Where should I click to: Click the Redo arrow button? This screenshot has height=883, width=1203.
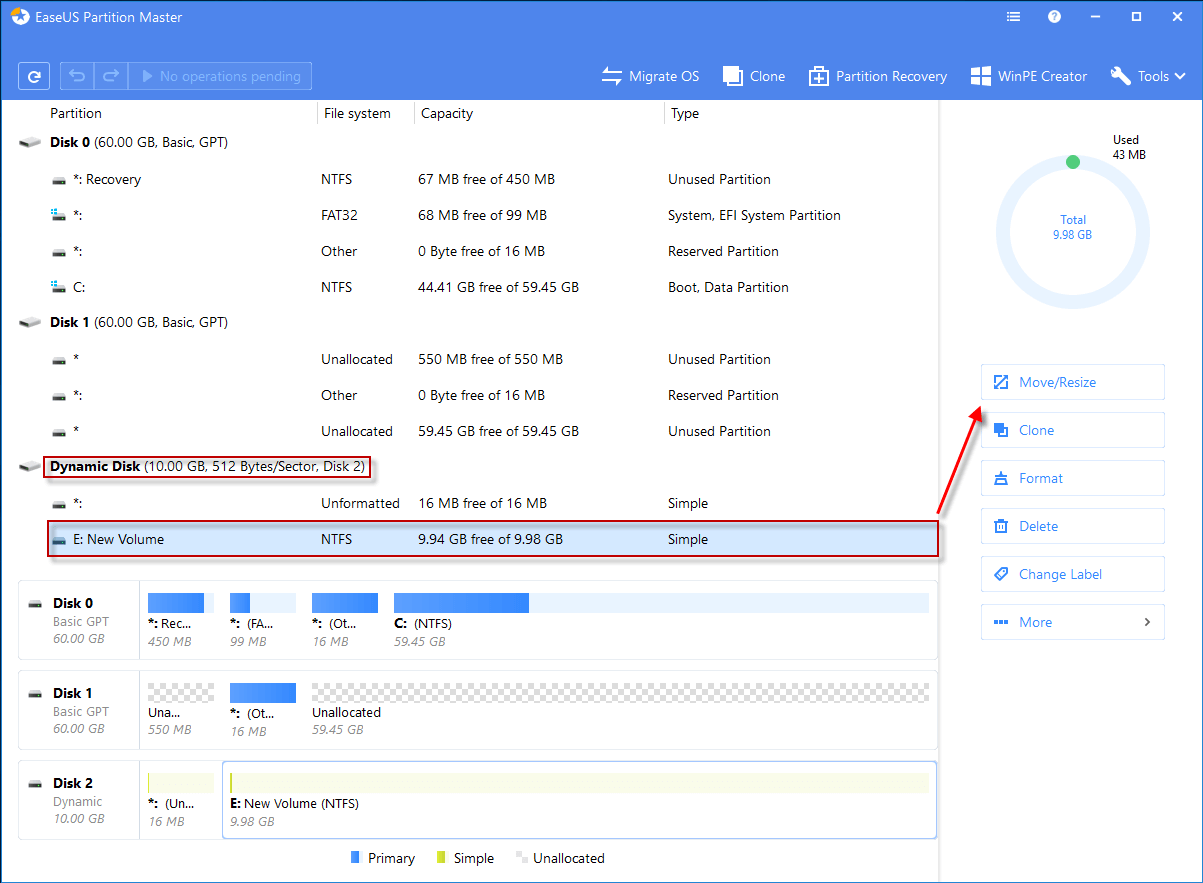point(111,76)
